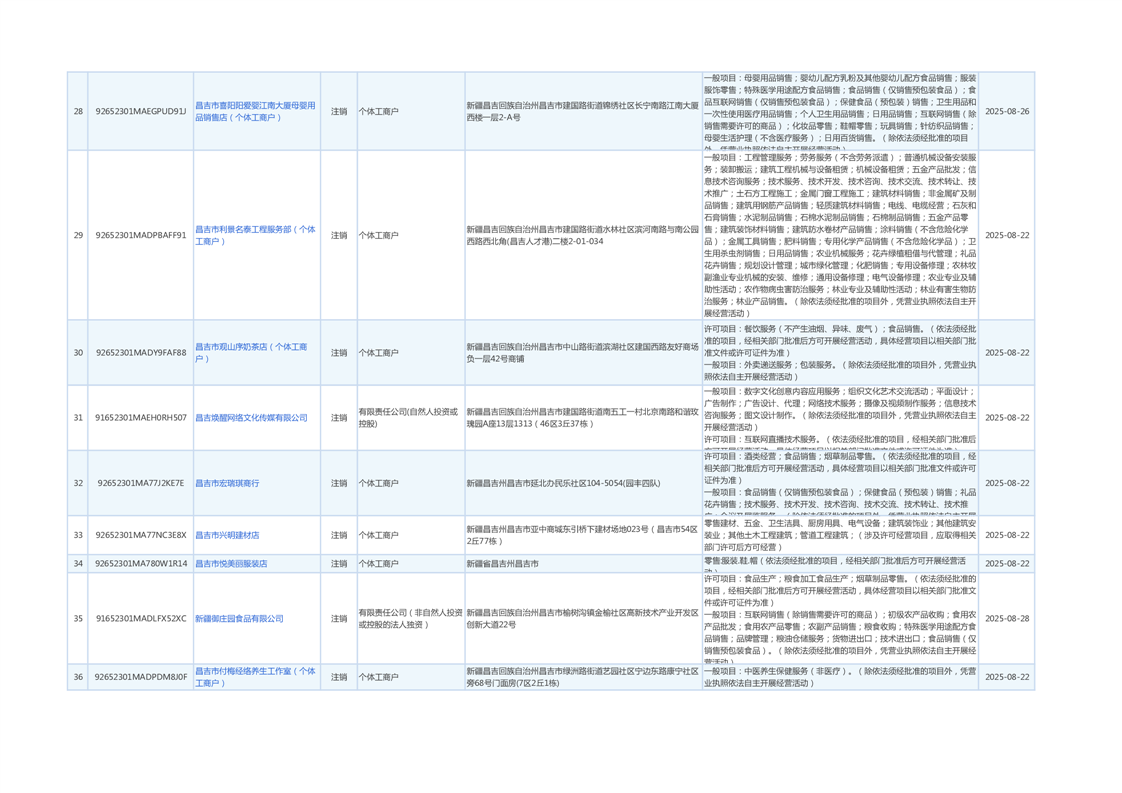Select credit code 91652301MADLFX52XC
Image resolution: width=1122 pixels, height=793 pixels.
coord(141,618)
